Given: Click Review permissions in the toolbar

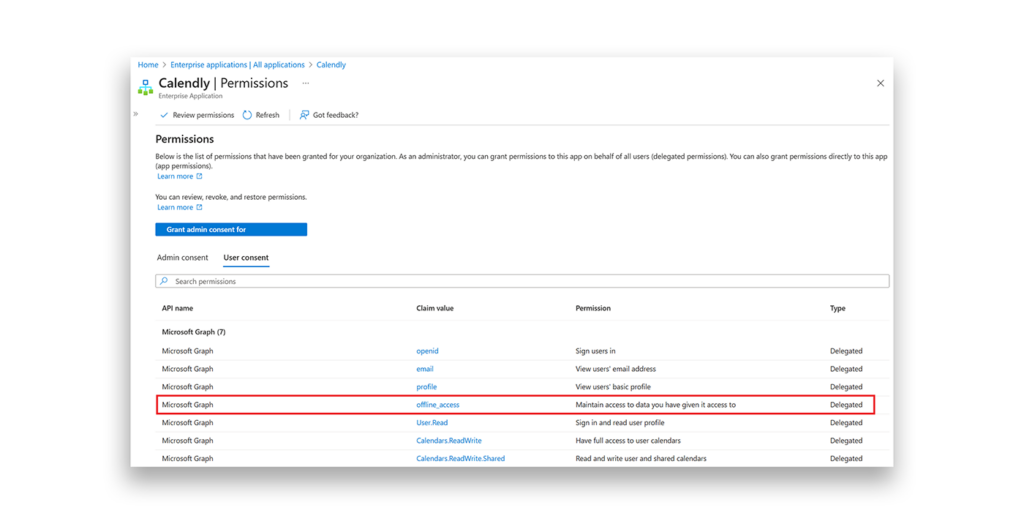Looking at the screenshot, I should point(197,115).
